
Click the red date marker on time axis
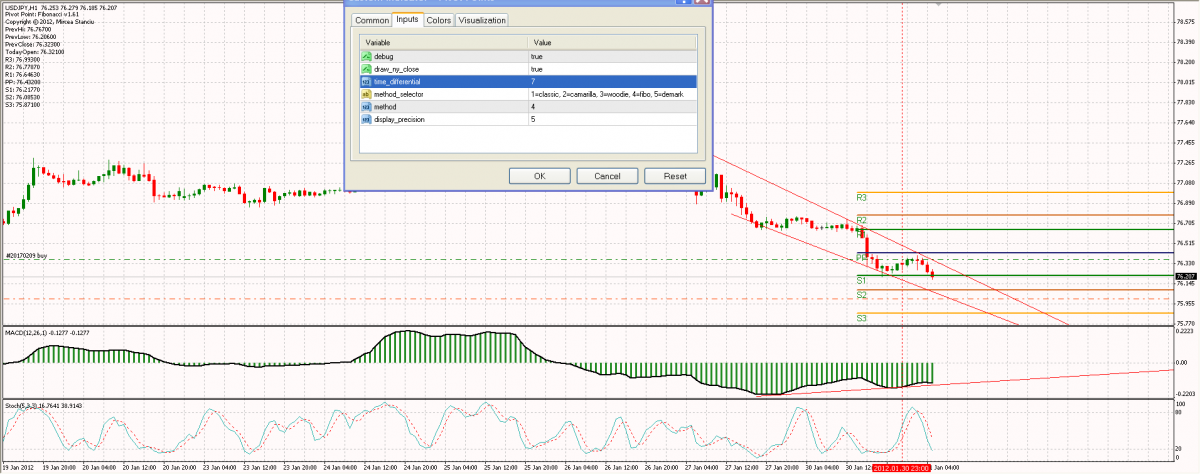coord(902,467)
